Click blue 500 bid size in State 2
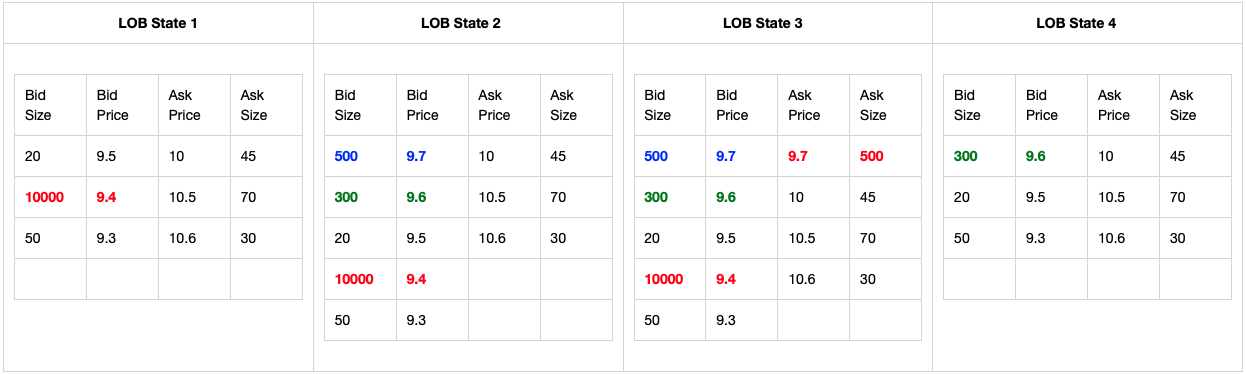This screenshot has width=1246, height=374. [x=347, y=156]
